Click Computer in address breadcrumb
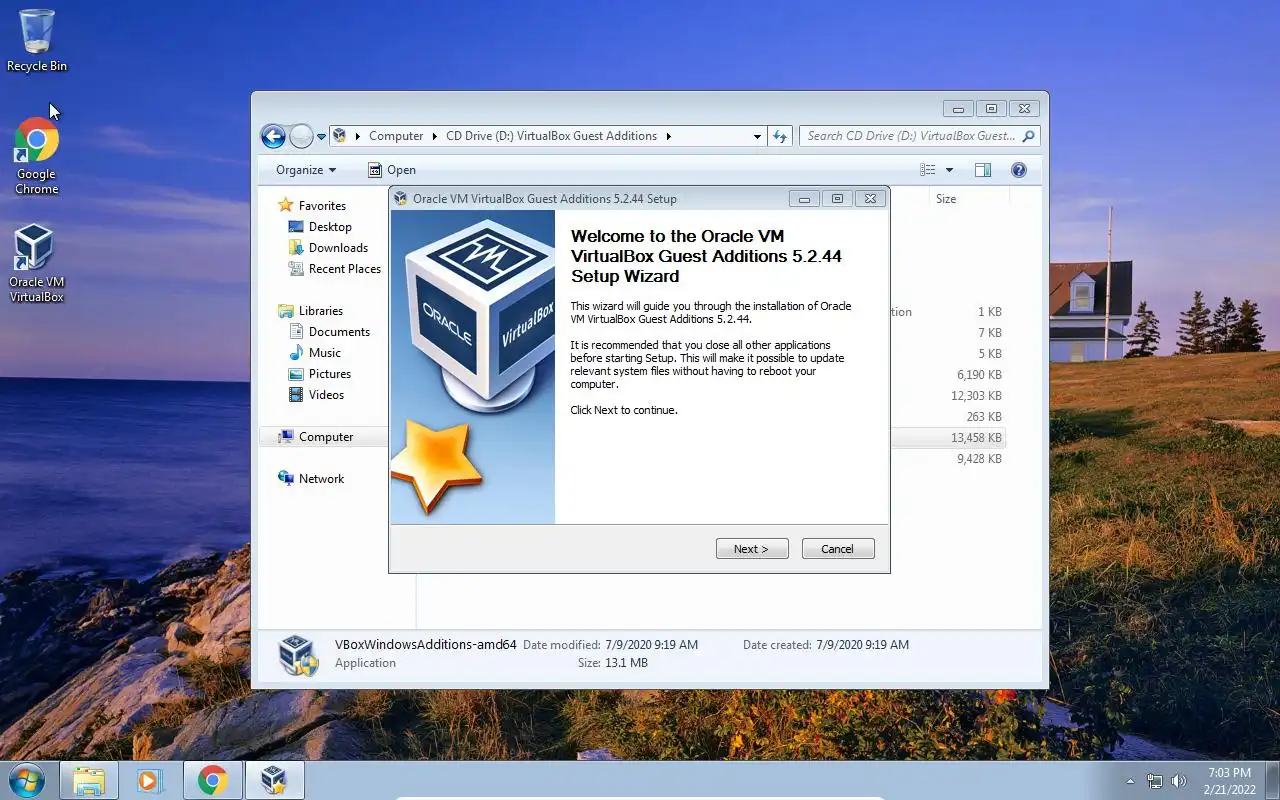 pos(396,136)
